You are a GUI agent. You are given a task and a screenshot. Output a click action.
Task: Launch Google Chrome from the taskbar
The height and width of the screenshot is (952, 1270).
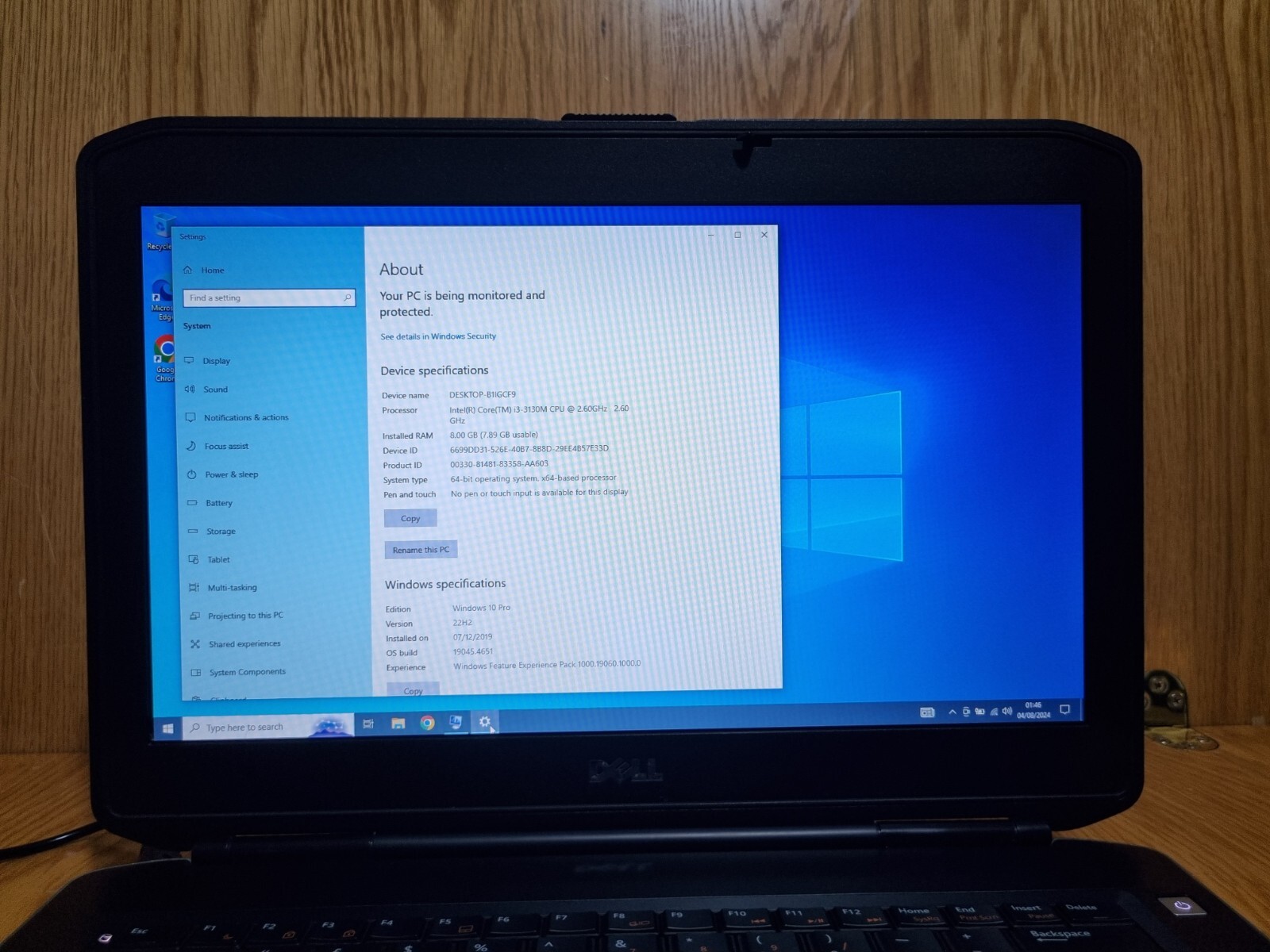(427, 723)
